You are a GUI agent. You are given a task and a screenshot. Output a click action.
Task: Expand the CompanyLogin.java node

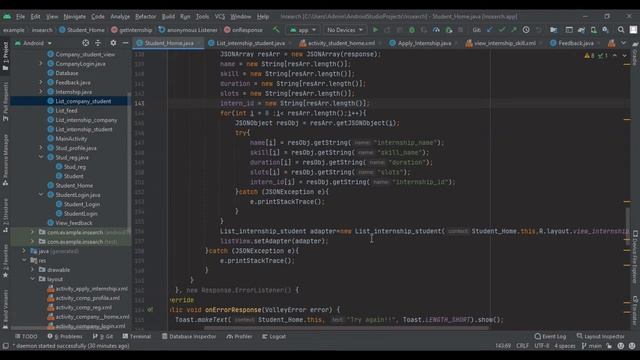point(41,64)
